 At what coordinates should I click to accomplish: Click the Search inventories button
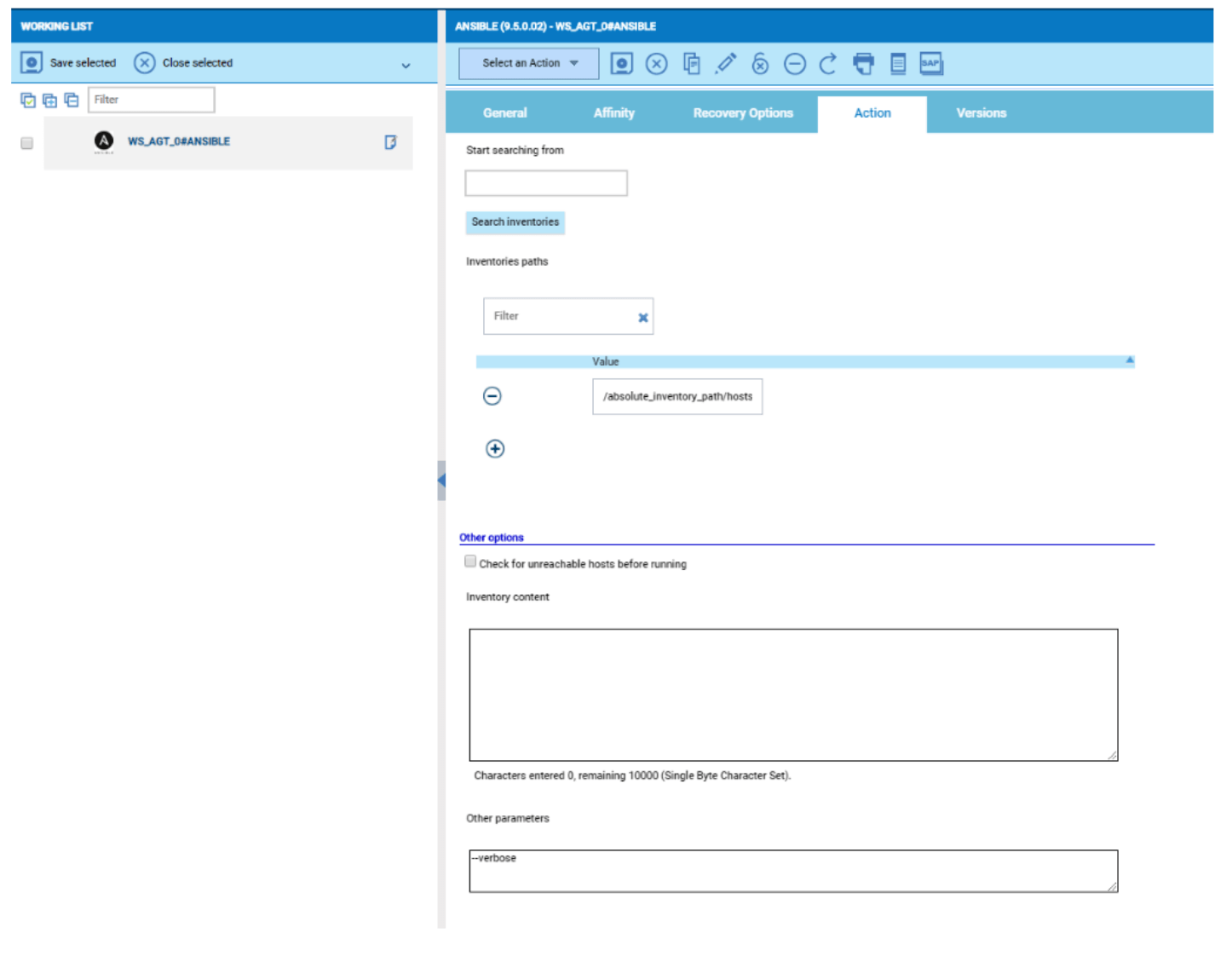(x=515, y=222)
